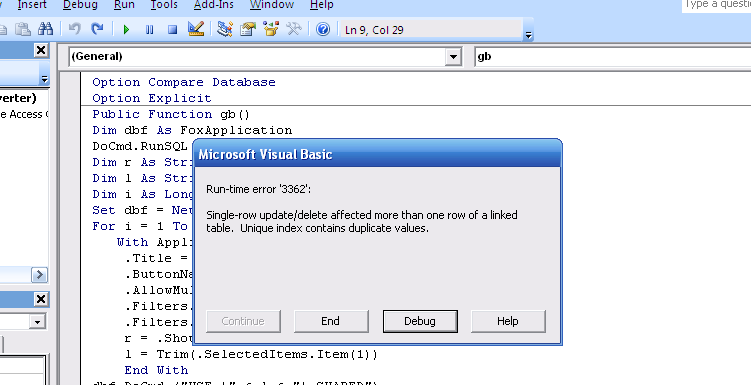751x385 pixels.
Task: Open the Add-Ins menu
Action: [214, 5]
